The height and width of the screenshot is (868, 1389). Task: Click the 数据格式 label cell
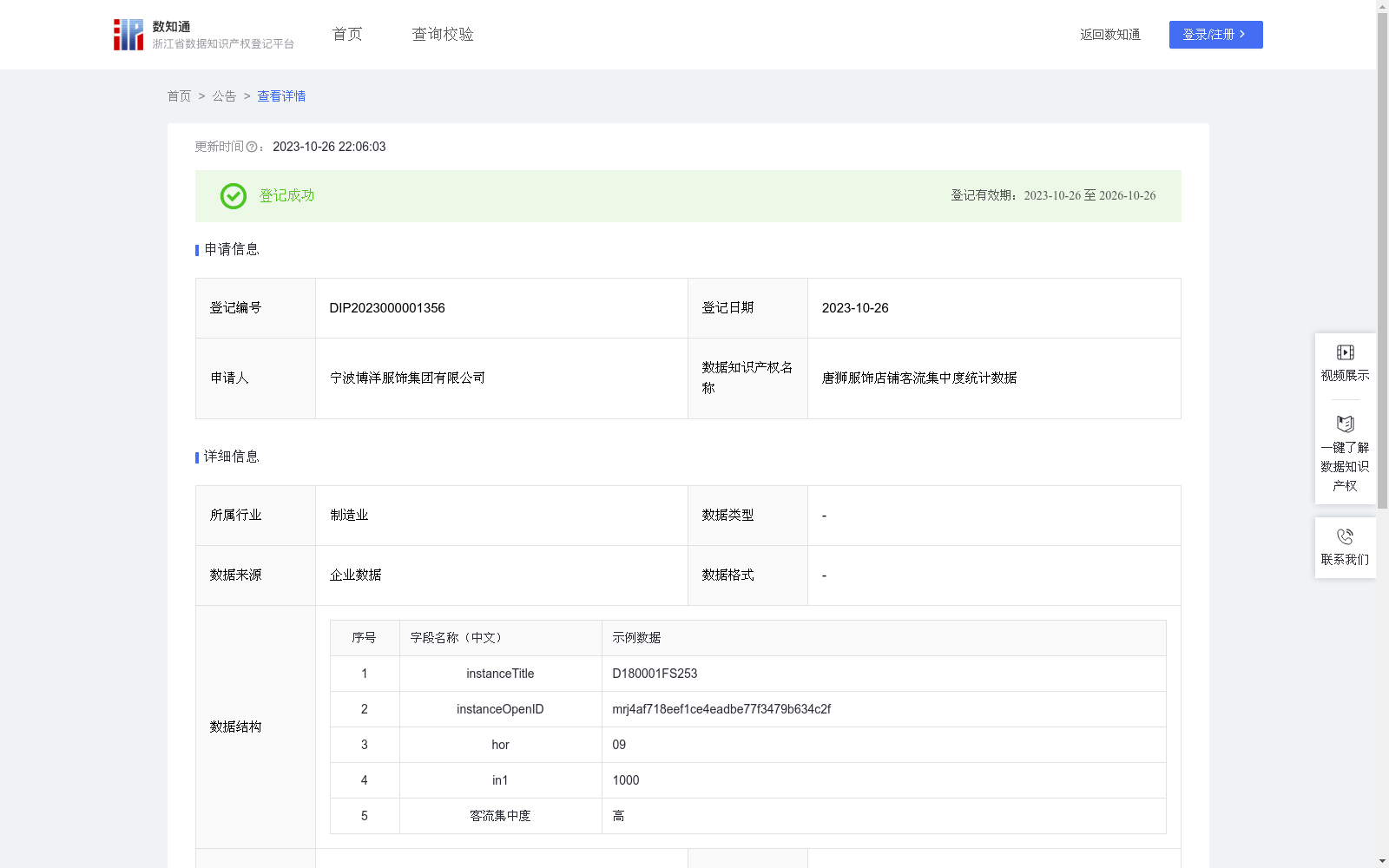click(x=747, y=575)
